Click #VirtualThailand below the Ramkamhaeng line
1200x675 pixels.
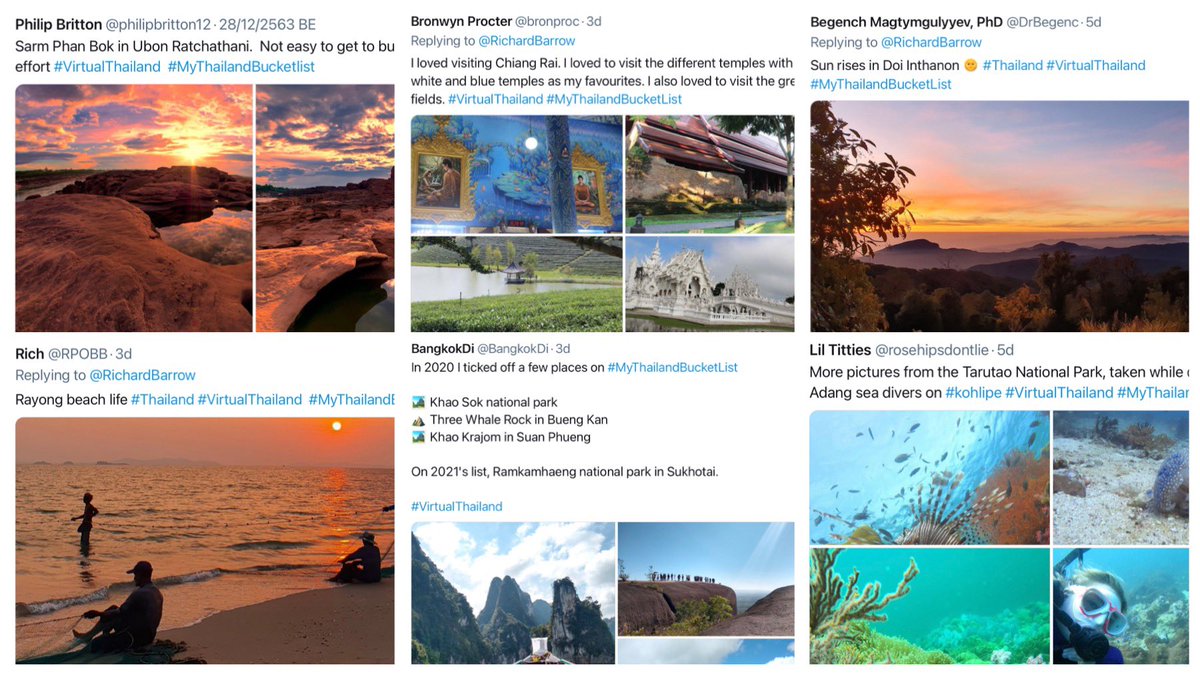tap(457, 507)
